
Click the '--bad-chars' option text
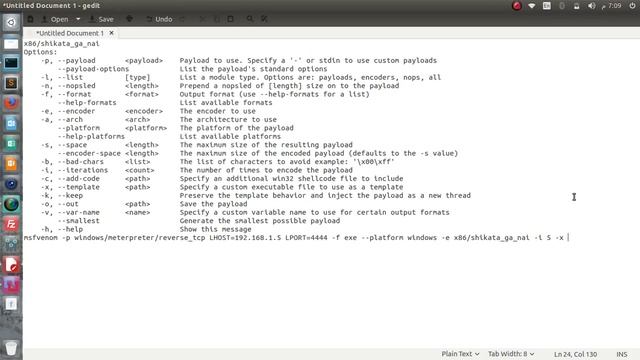(80, 162)
